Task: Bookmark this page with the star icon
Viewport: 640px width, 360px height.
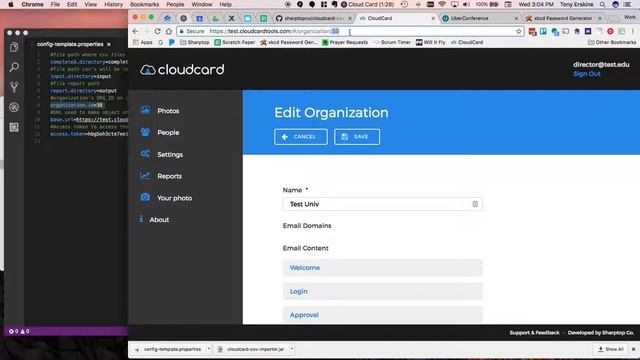Action: pyautogui.click(x=518, y=31)
